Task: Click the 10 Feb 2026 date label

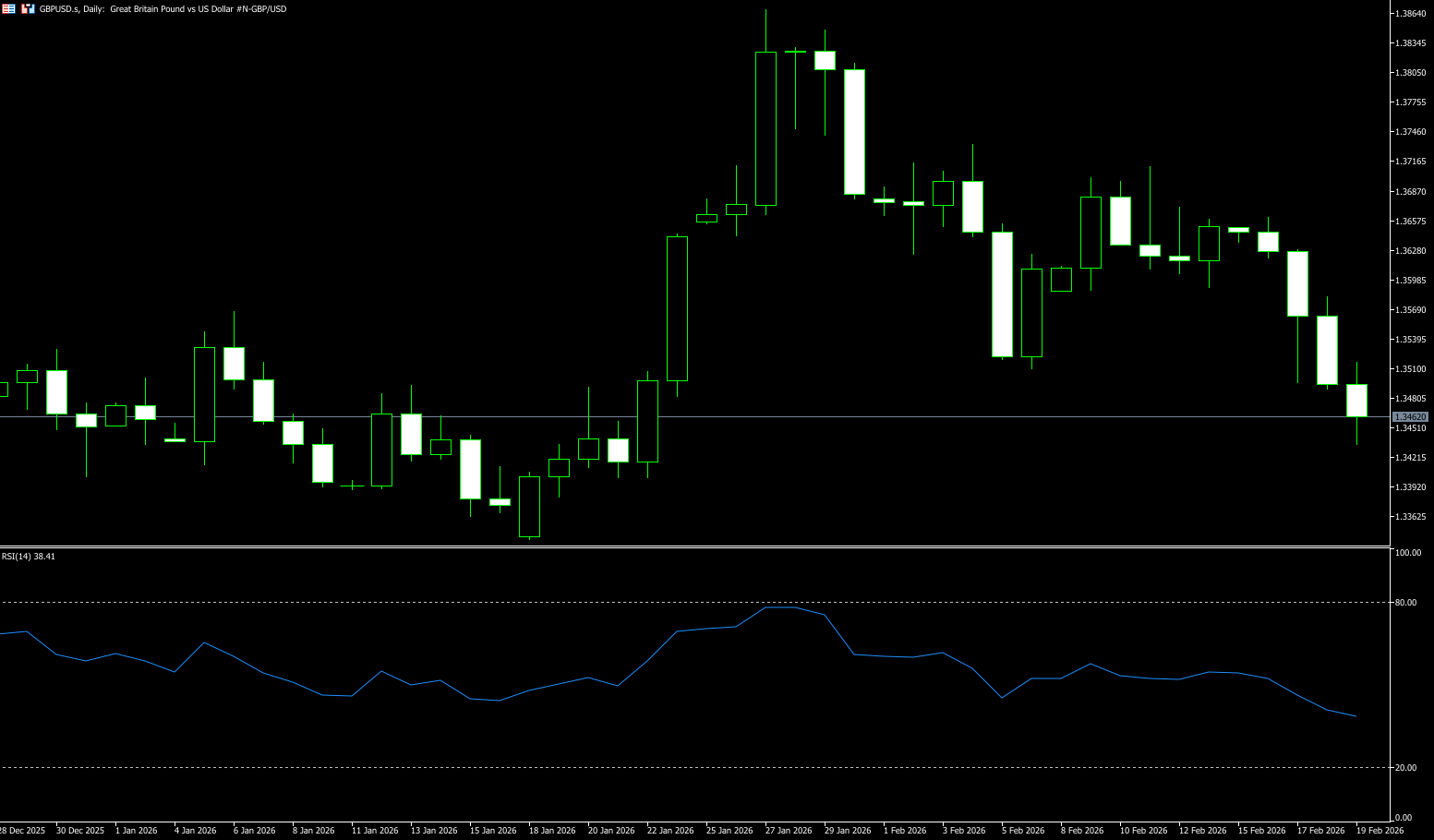Action: coord(1143,831)
